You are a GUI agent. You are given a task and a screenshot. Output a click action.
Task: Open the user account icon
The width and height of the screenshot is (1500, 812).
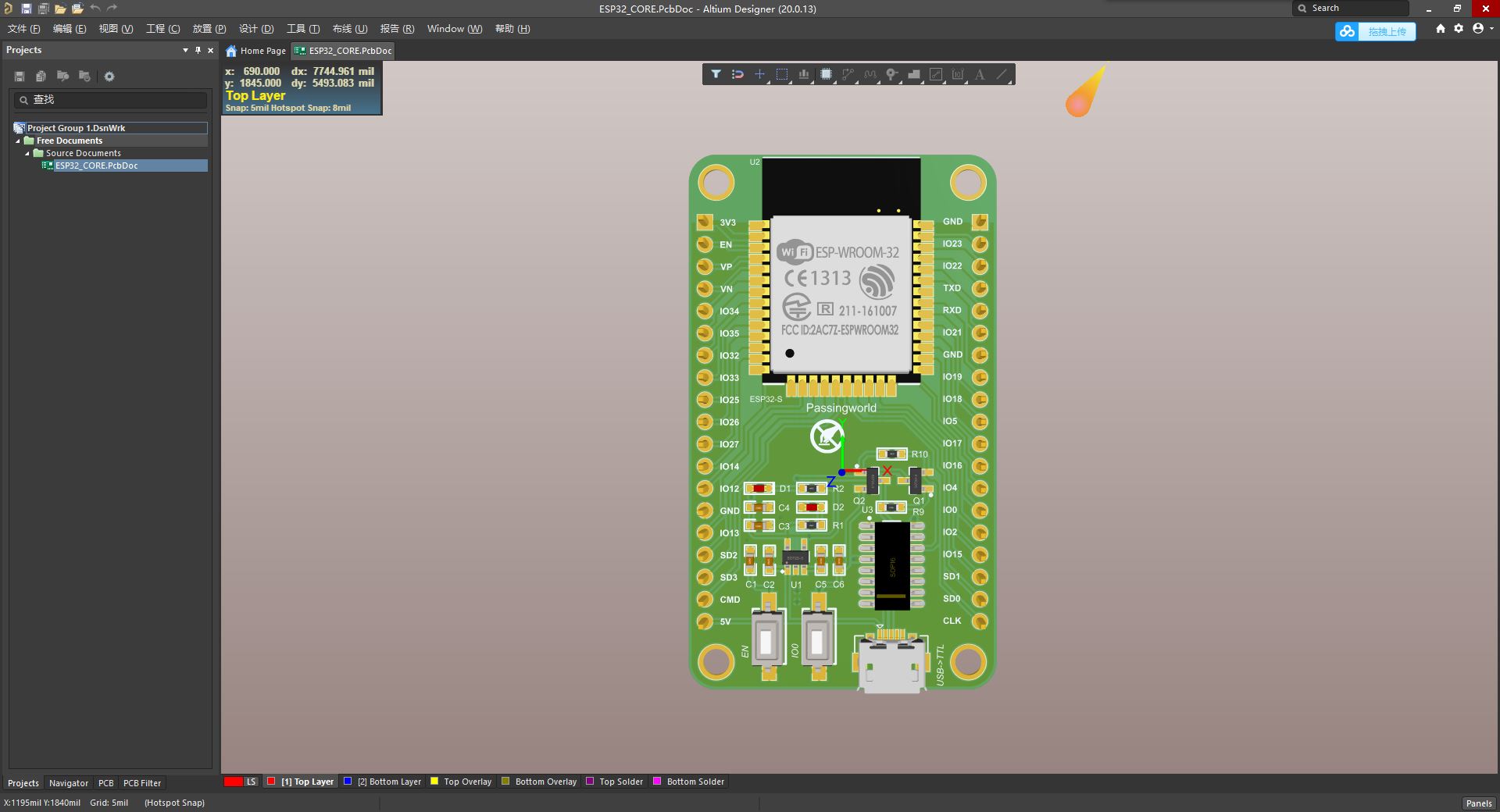coord(1478,28)
